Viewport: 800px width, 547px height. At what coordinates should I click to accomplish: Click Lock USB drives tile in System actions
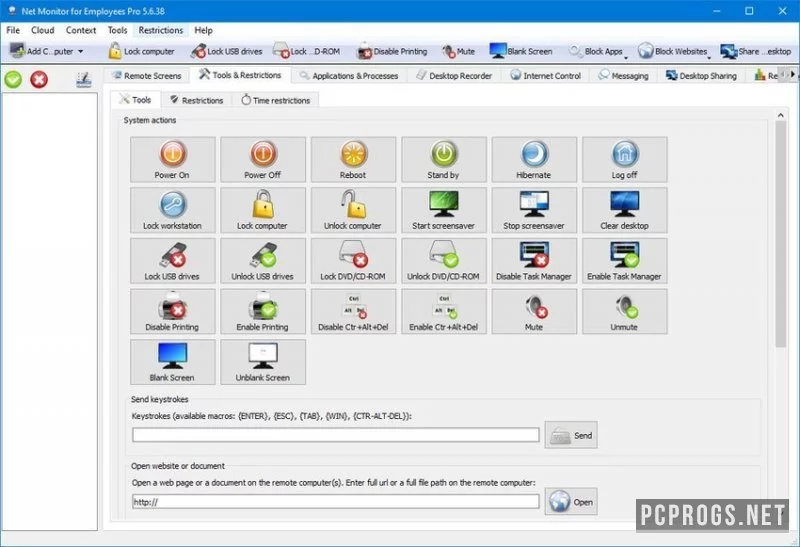click(172, 260)
